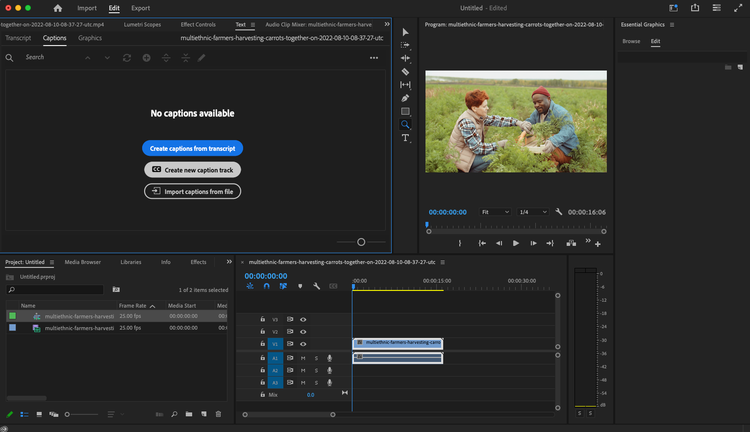Hide video track V1 with eye icon
This screenshot has height=432, width=750.
point(303,343)
